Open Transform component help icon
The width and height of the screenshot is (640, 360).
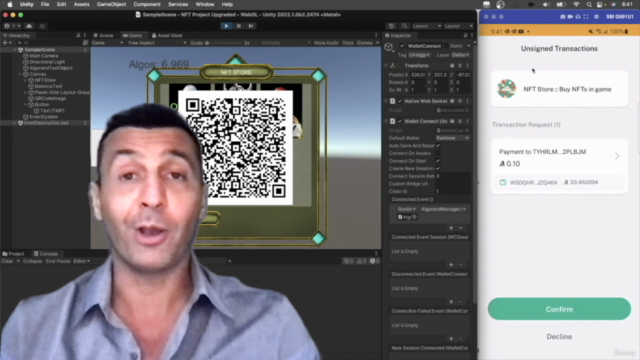click(x=452, y=66)
